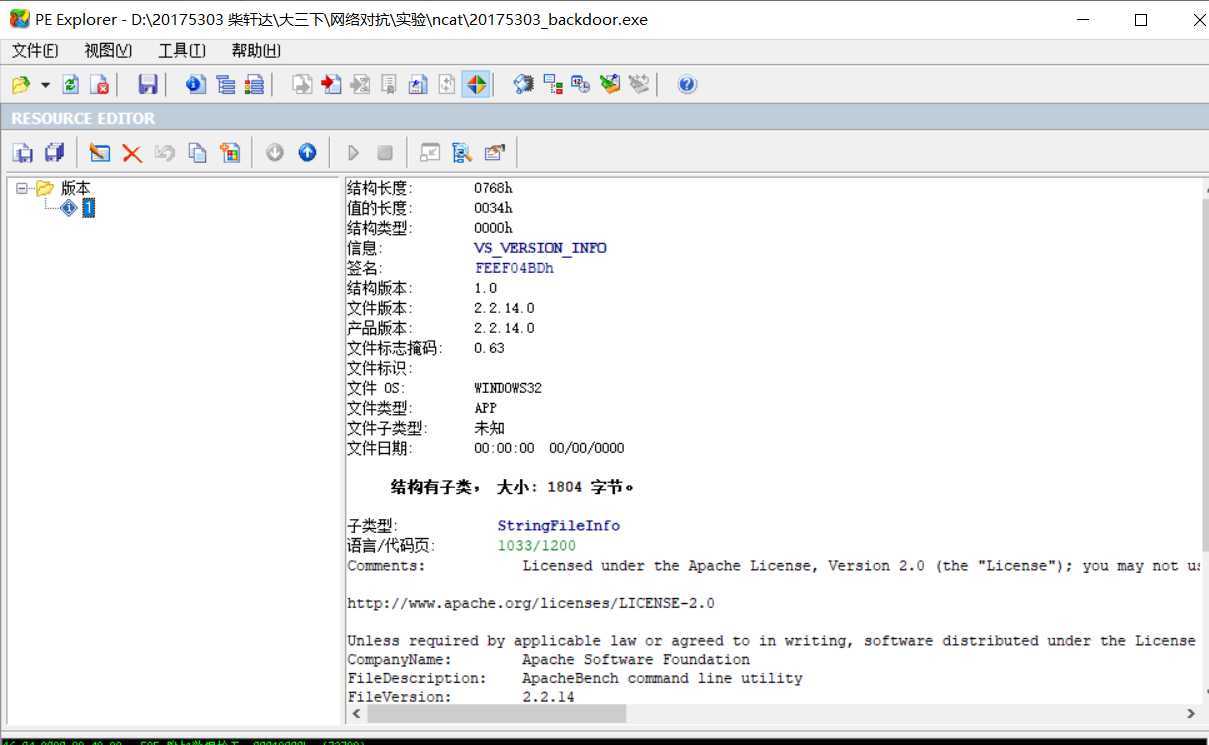Delete resource with the red X icon
The height and width of the screenshot is (745, 1209).
132,152
